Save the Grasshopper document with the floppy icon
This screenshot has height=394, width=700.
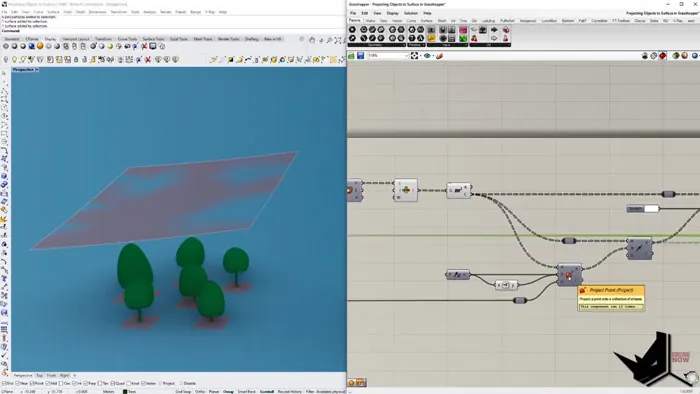pyautogui.click(x=360, y=55)
